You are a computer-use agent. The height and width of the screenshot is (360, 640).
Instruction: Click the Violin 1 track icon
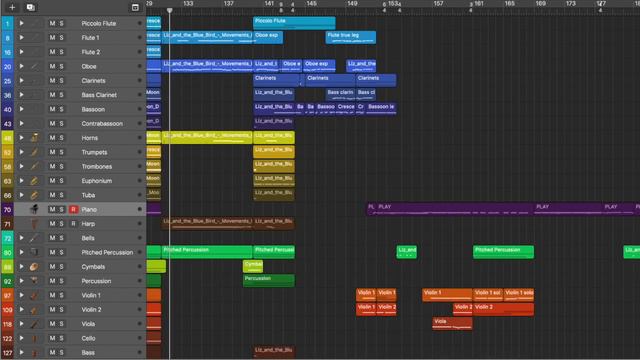[x=34, y=295]
